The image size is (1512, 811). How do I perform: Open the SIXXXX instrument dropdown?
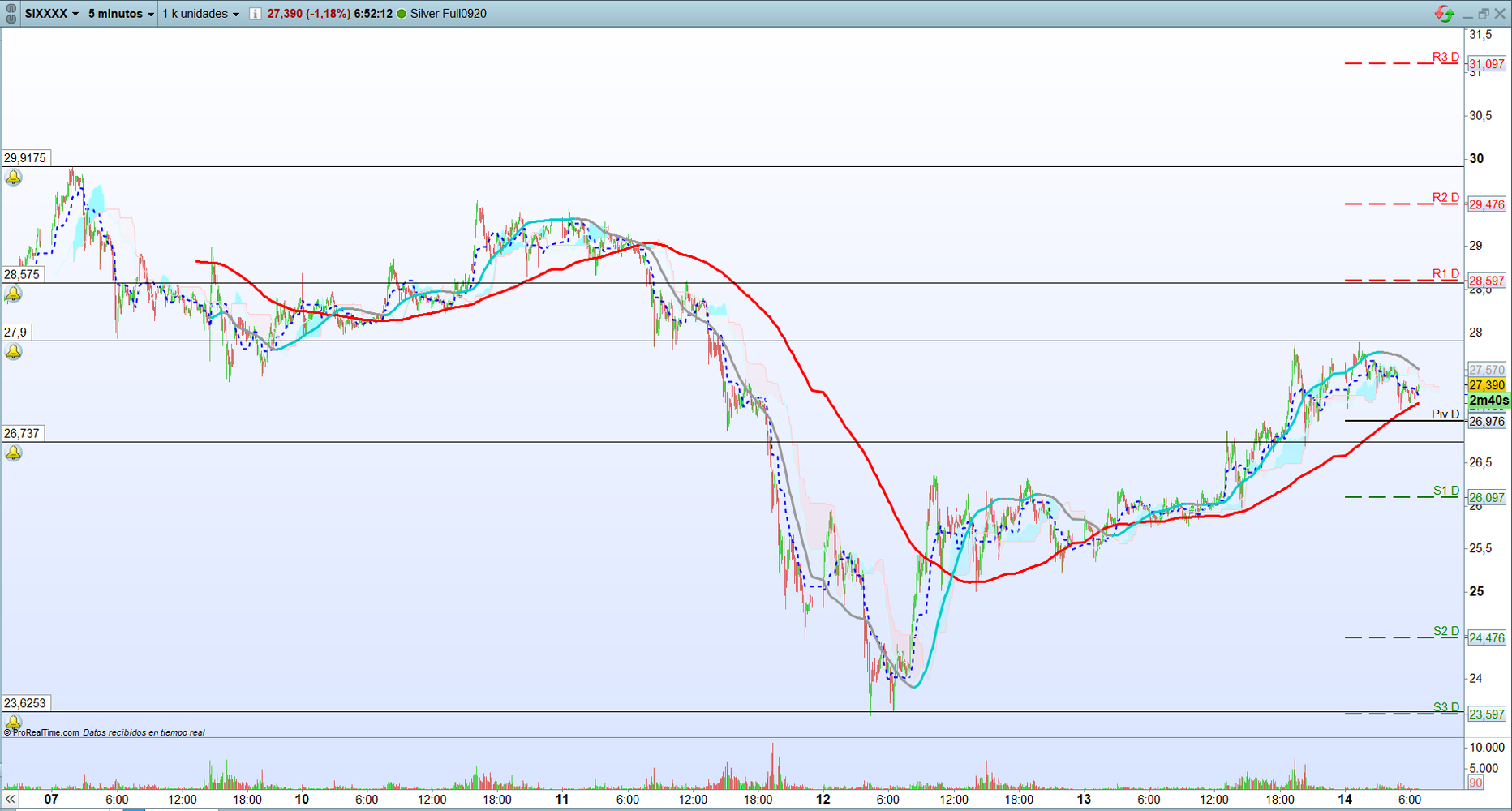[52, 14]
